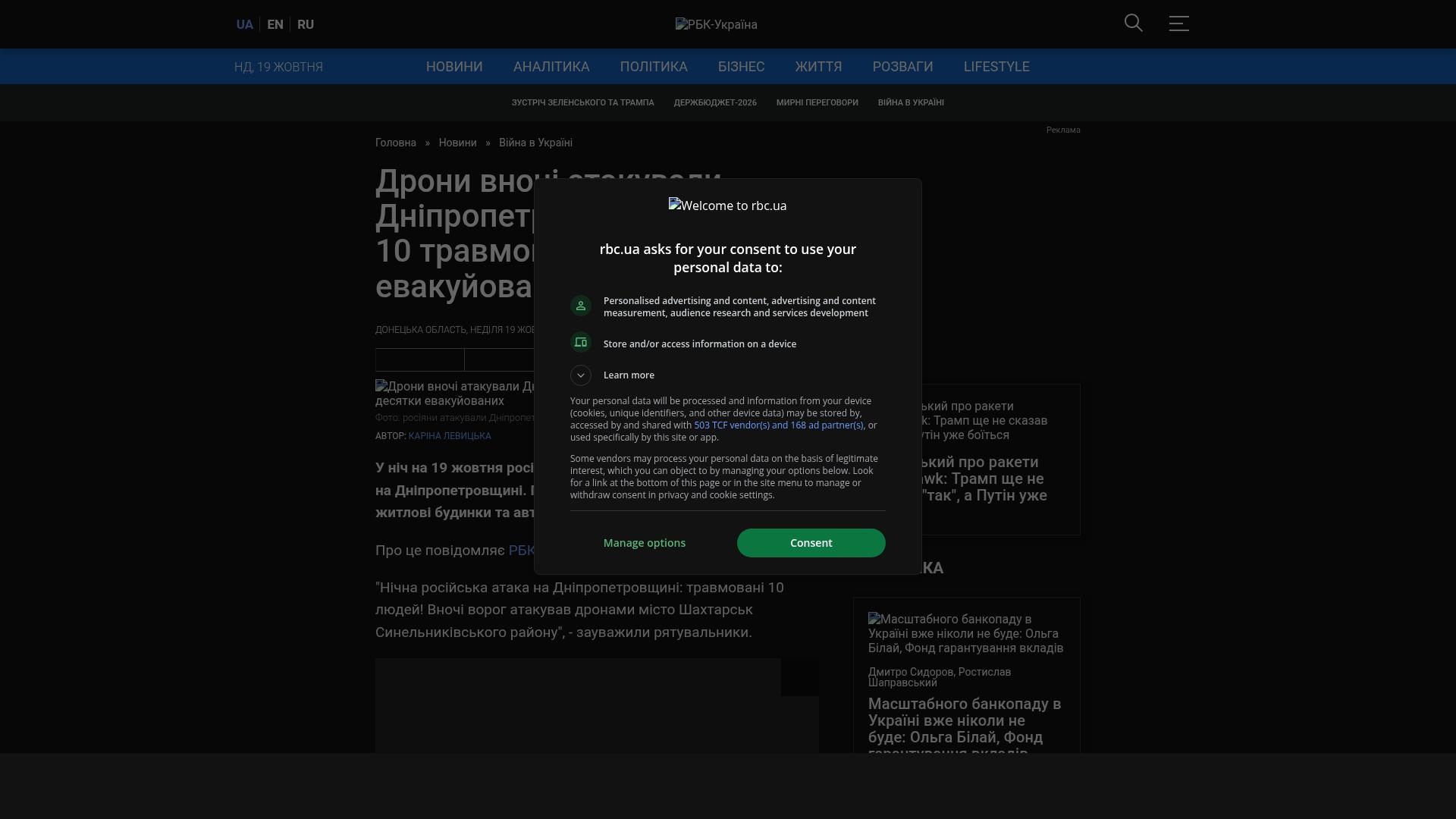Viewport: 1456px width, 819px height.
Task: Switch site language to RU
Action: (x=306, y=24)
